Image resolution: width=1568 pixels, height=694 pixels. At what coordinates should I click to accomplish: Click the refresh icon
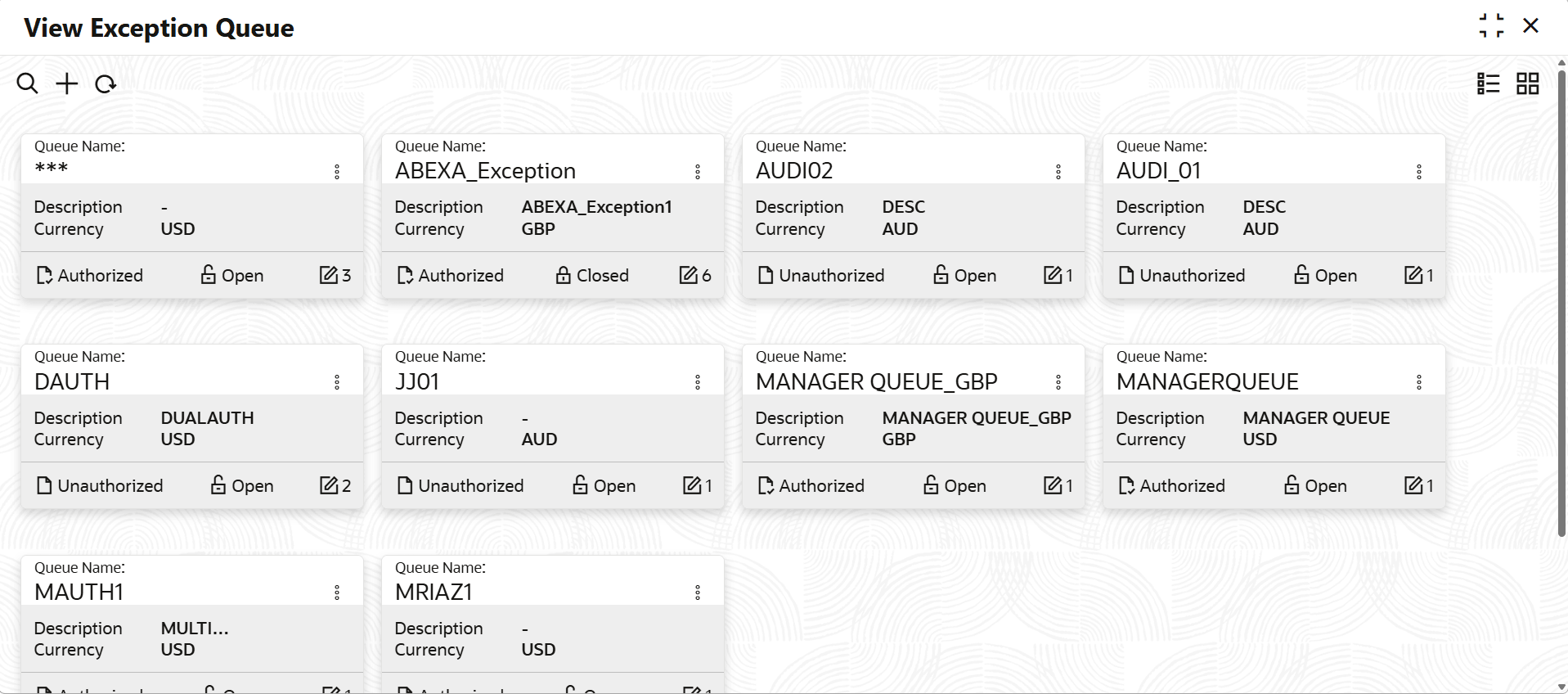[106, 83]
